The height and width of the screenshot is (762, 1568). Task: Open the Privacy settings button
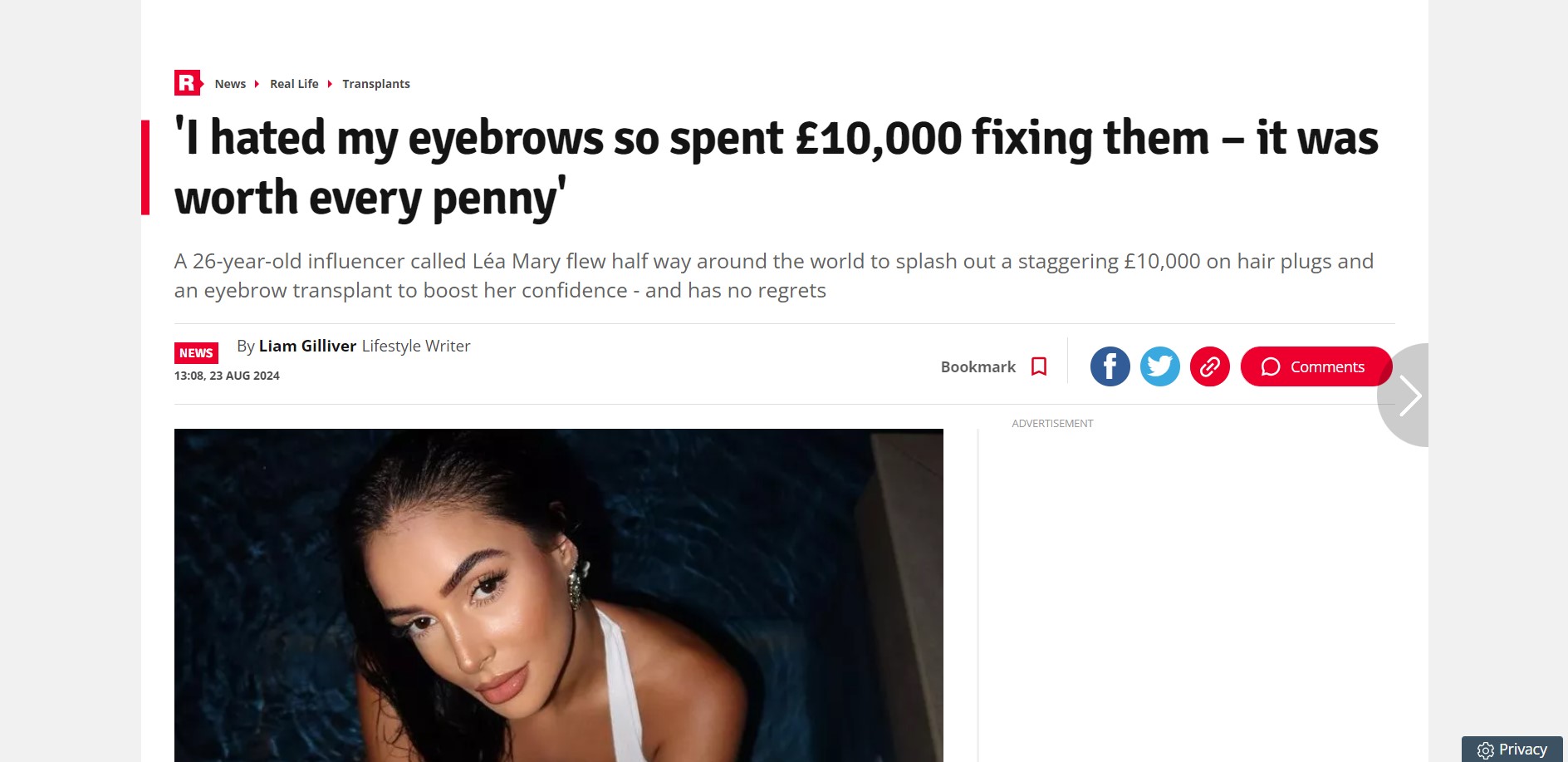coord(1512,750)
